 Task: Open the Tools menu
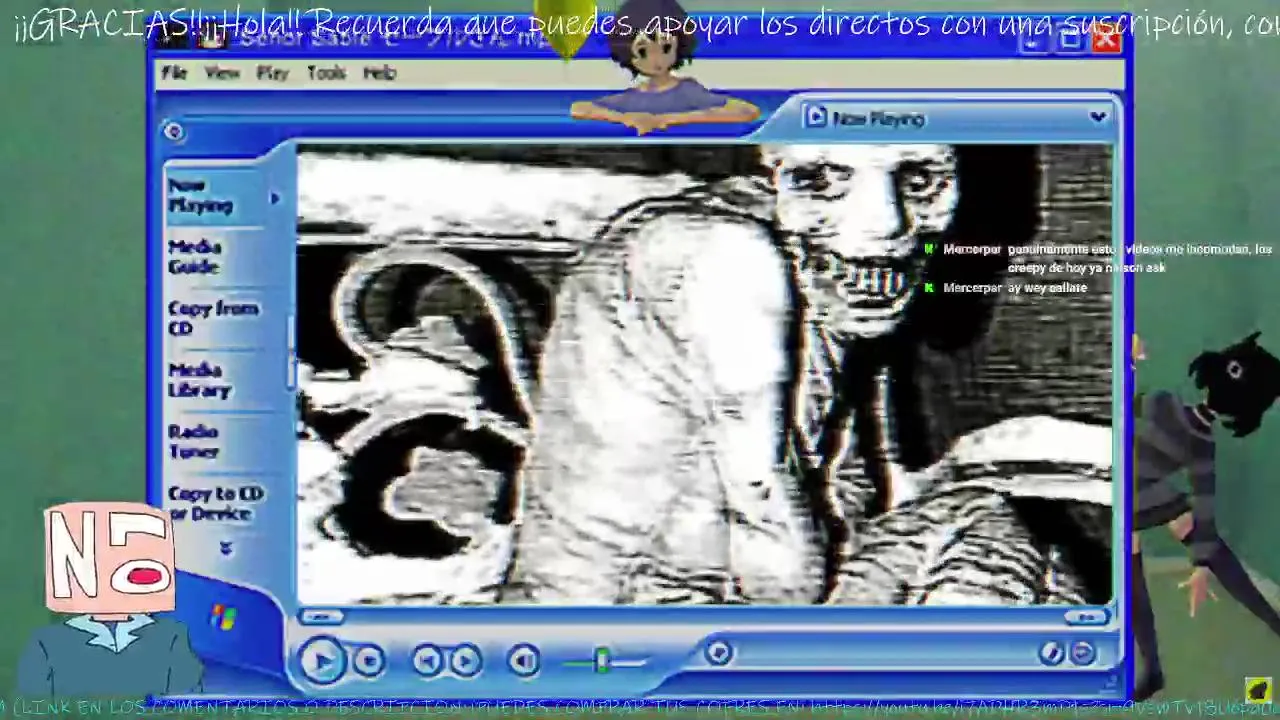326,73
